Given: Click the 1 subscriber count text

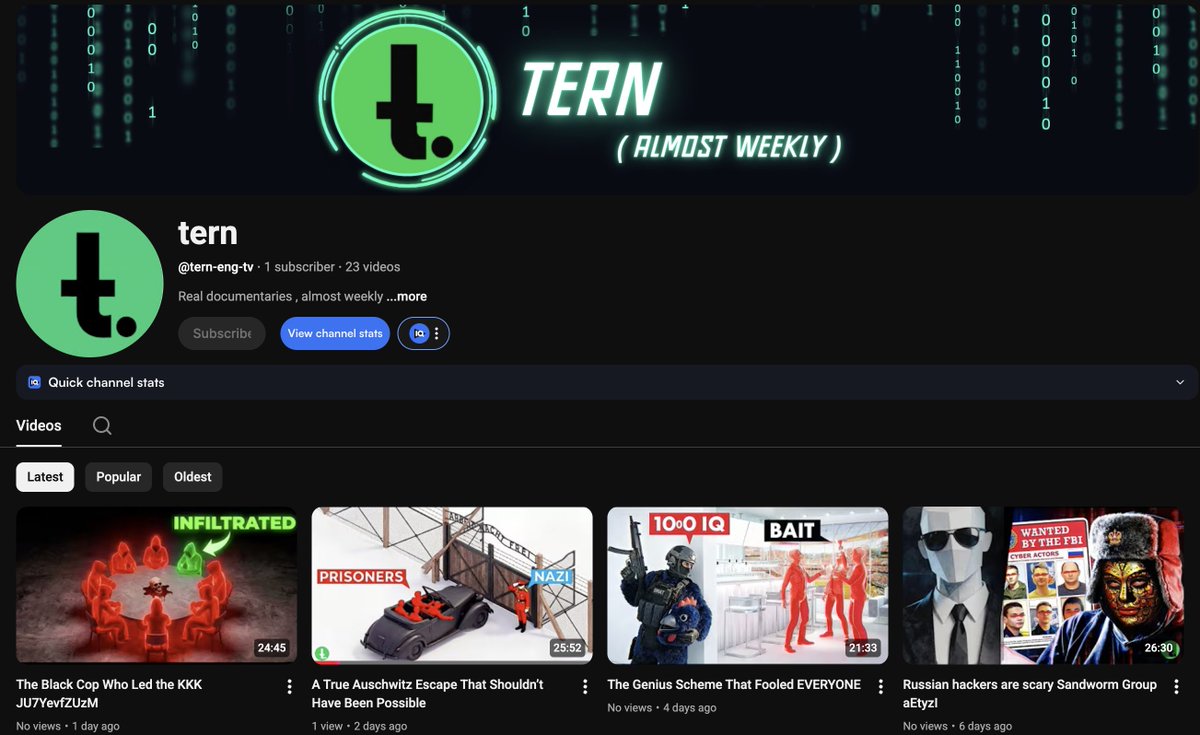Looking at the screenshot, I should pyautogui.click(x=299, y=267).
